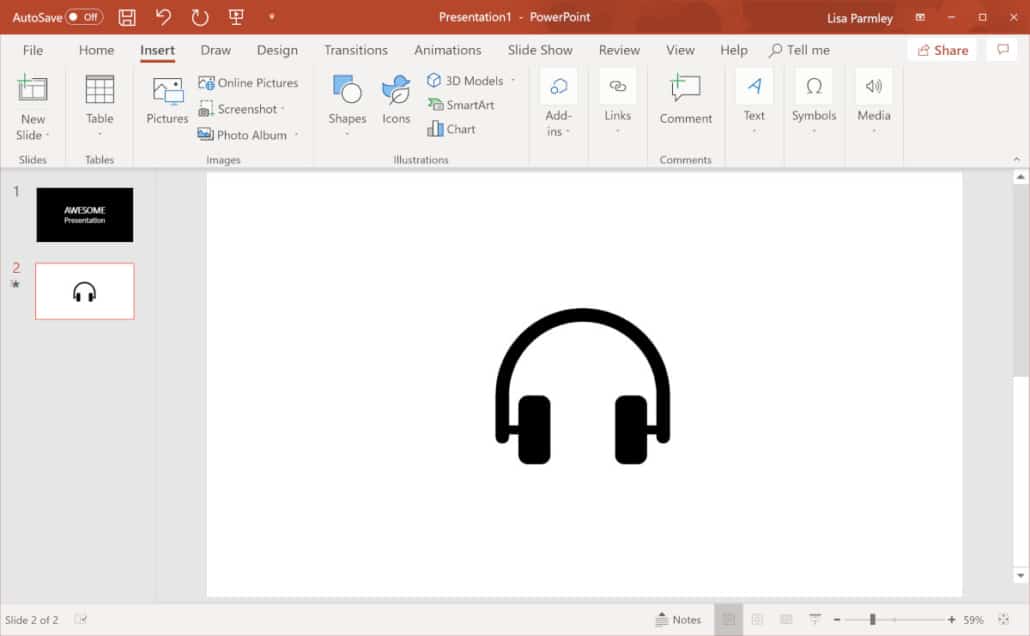Switch to the Animations tab
1030x636 pixels.
pos(447,50)
